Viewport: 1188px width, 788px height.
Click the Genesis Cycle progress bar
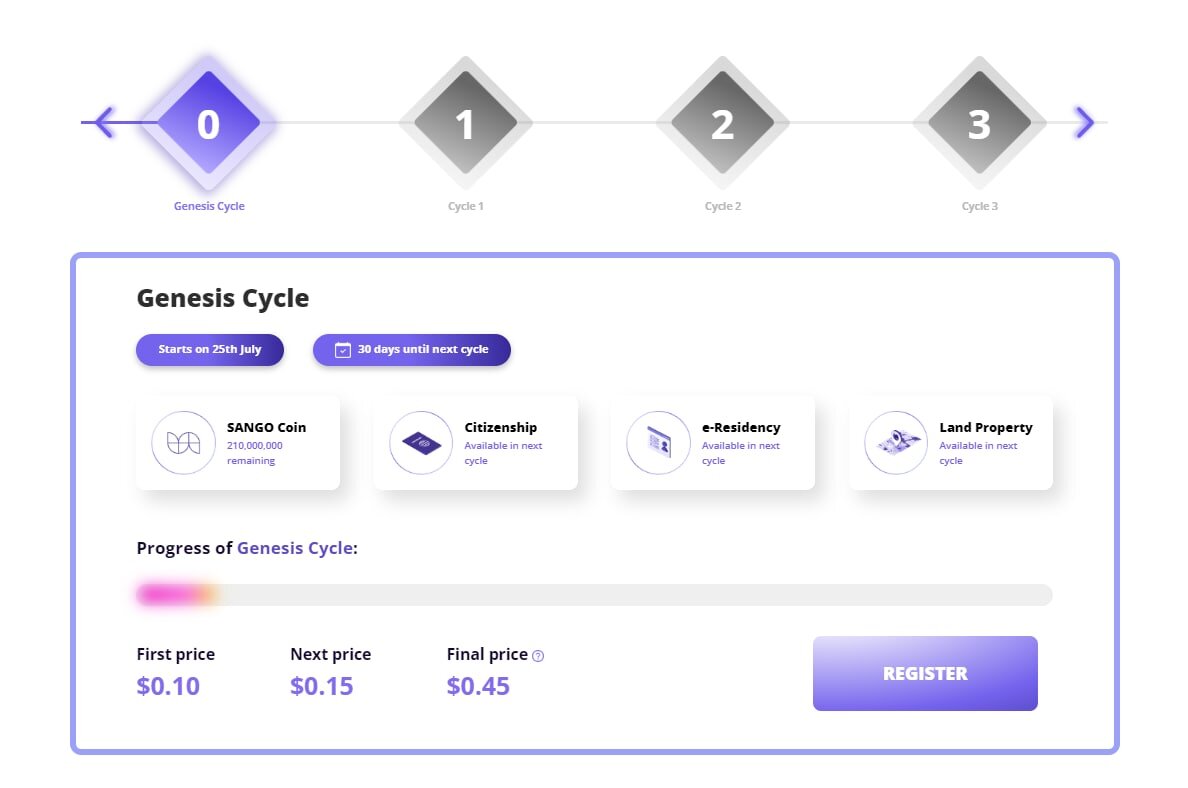[x=594, y=595]
